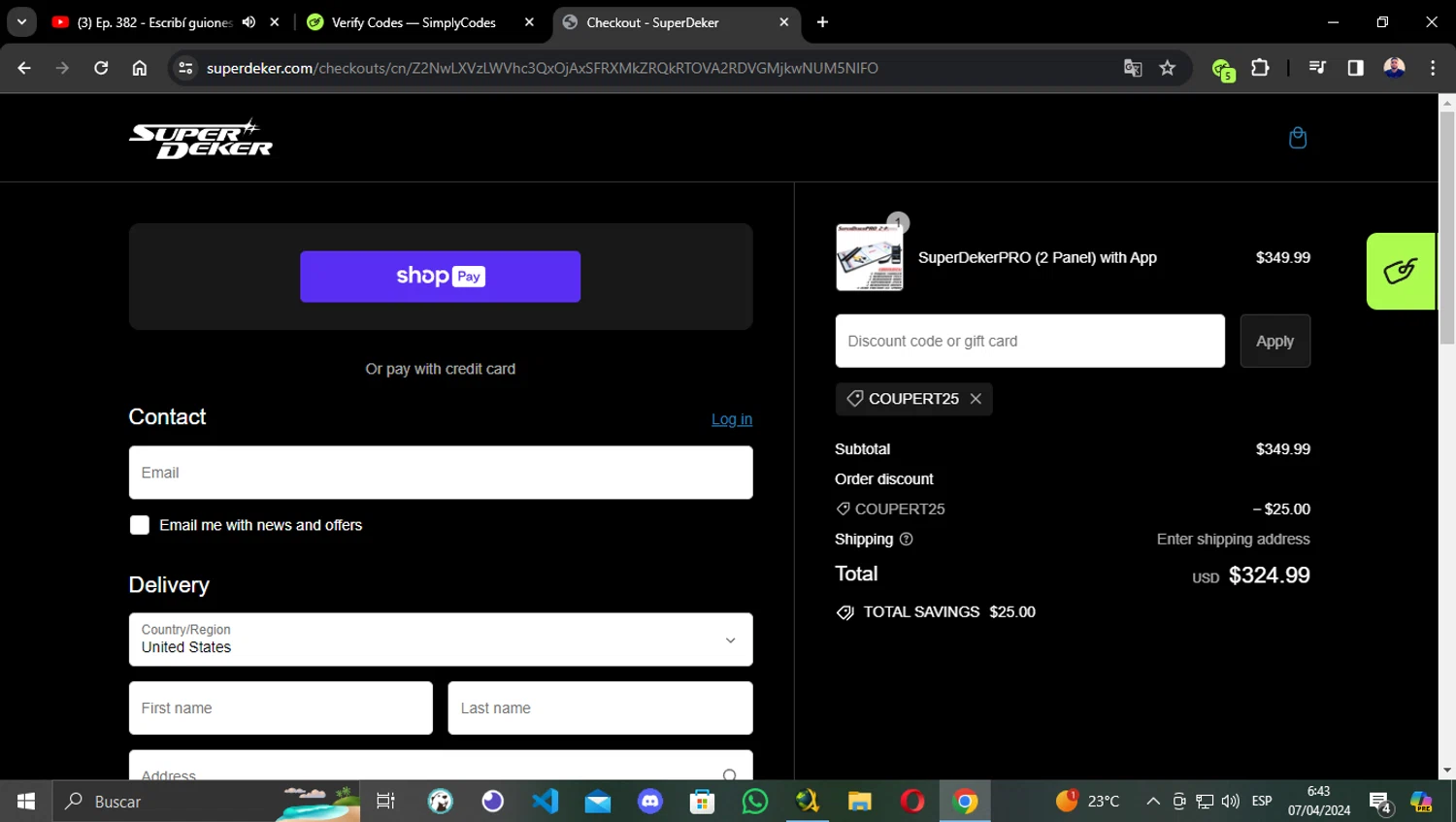This screenshot has height=822, width=1456.
Task: Open the Chrome three-dot menu
Action: 1433,68
